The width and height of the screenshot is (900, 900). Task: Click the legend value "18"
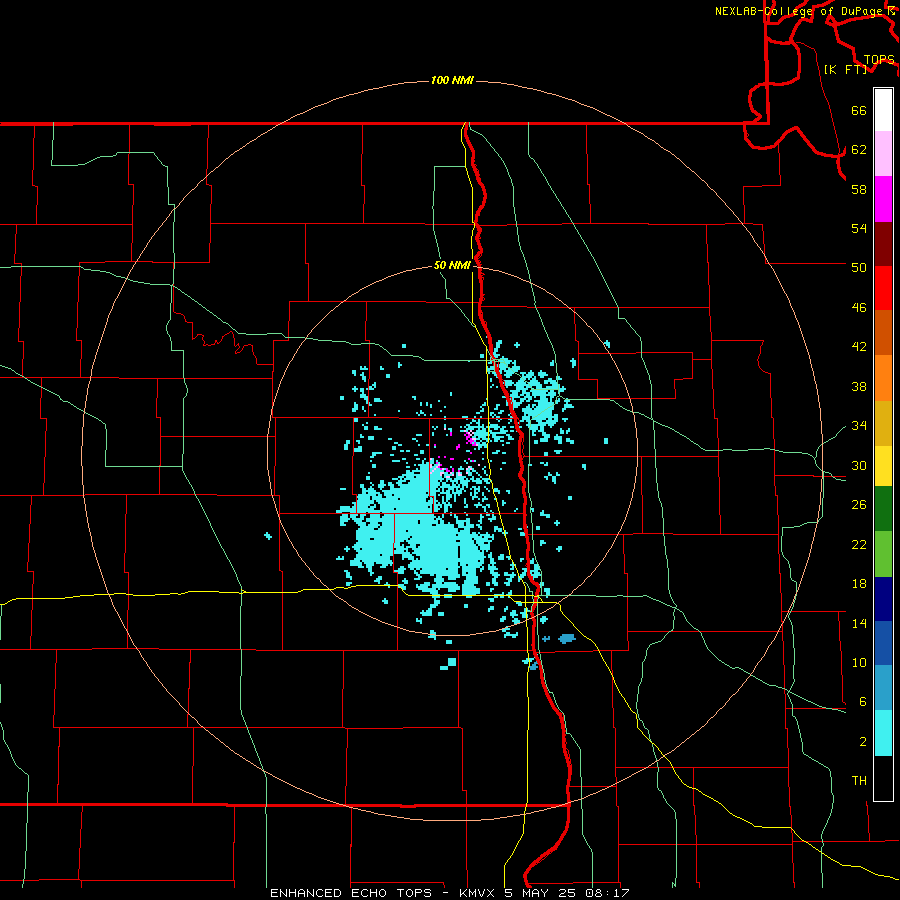click(x=859, y=584)
